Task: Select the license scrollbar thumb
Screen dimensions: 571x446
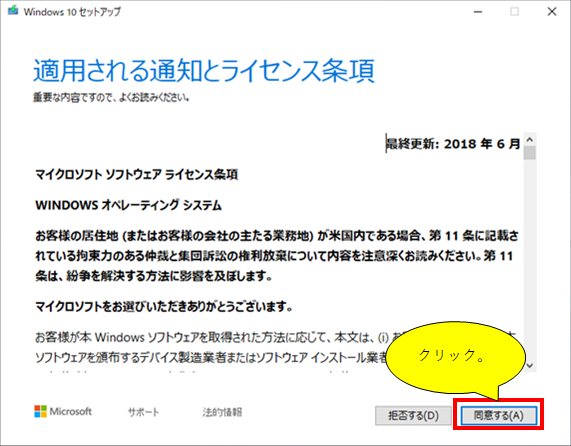Action: click(530, 153)
